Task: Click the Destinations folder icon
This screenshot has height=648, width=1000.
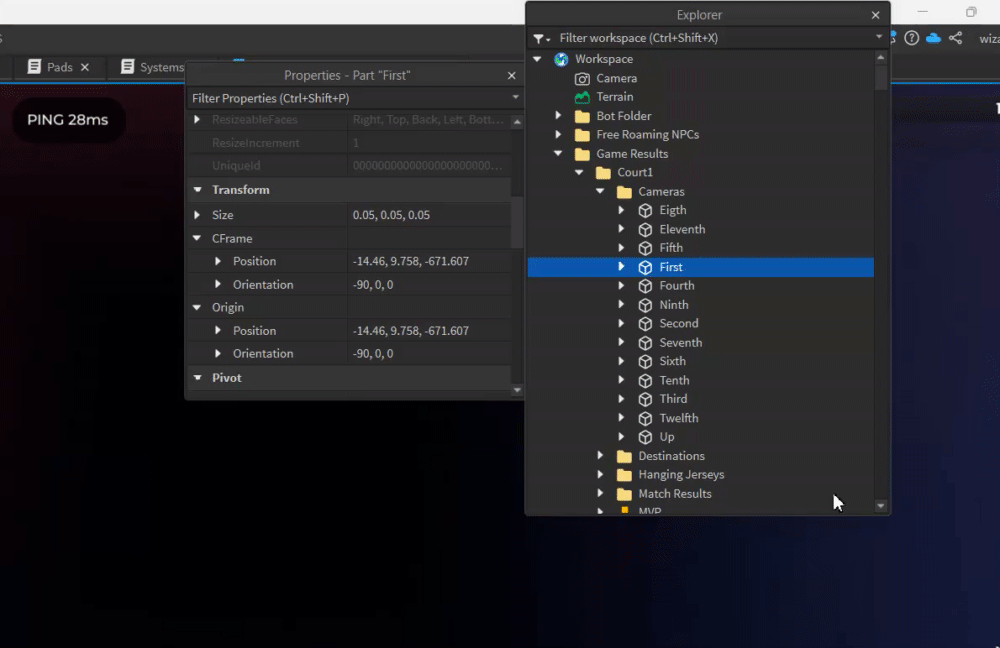Action: coord(624,456)
